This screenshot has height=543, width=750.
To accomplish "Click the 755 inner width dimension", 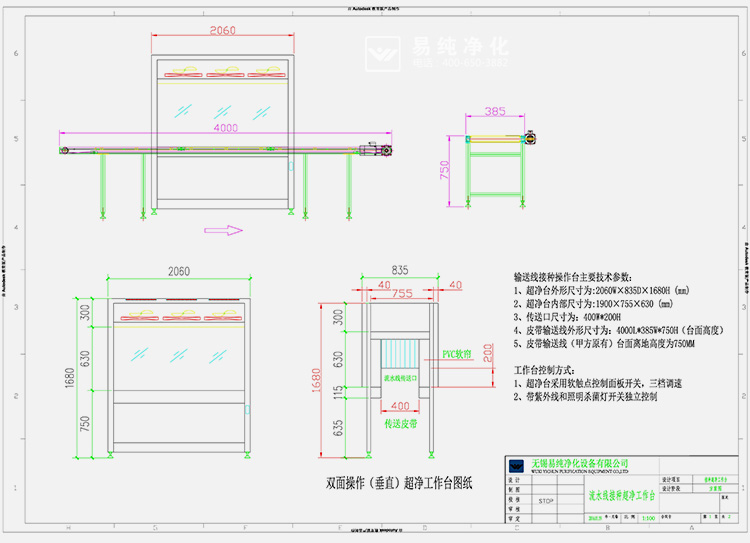I will [x=400, y=294].
